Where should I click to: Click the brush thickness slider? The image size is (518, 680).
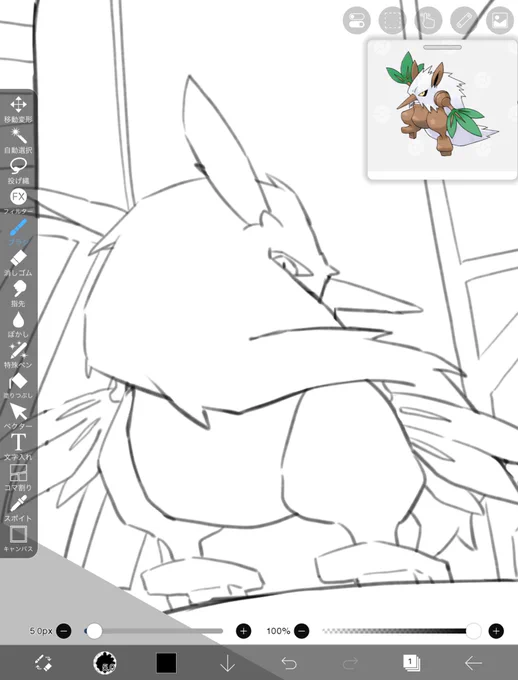click(x=154, y=631)
